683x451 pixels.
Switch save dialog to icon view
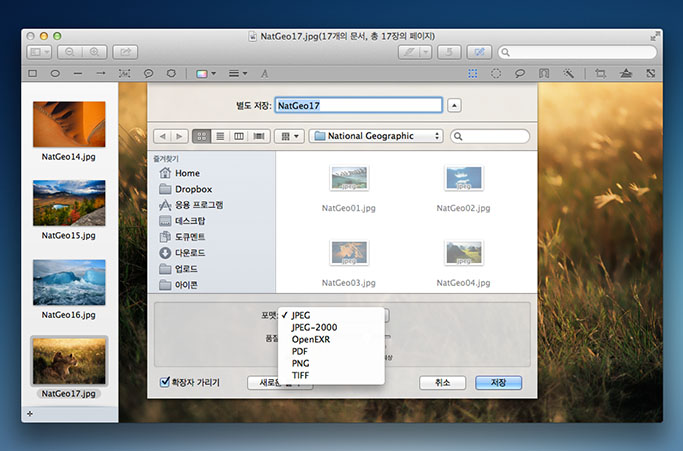coord(200,136)
